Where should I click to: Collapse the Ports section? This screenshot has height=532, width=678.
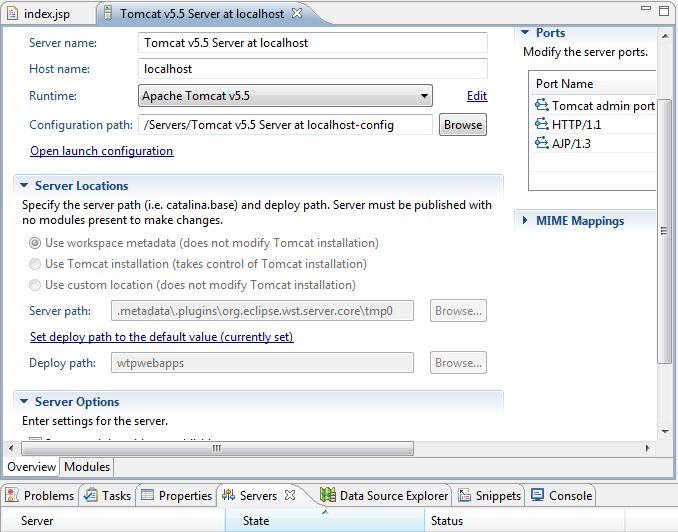pos(525,32)
